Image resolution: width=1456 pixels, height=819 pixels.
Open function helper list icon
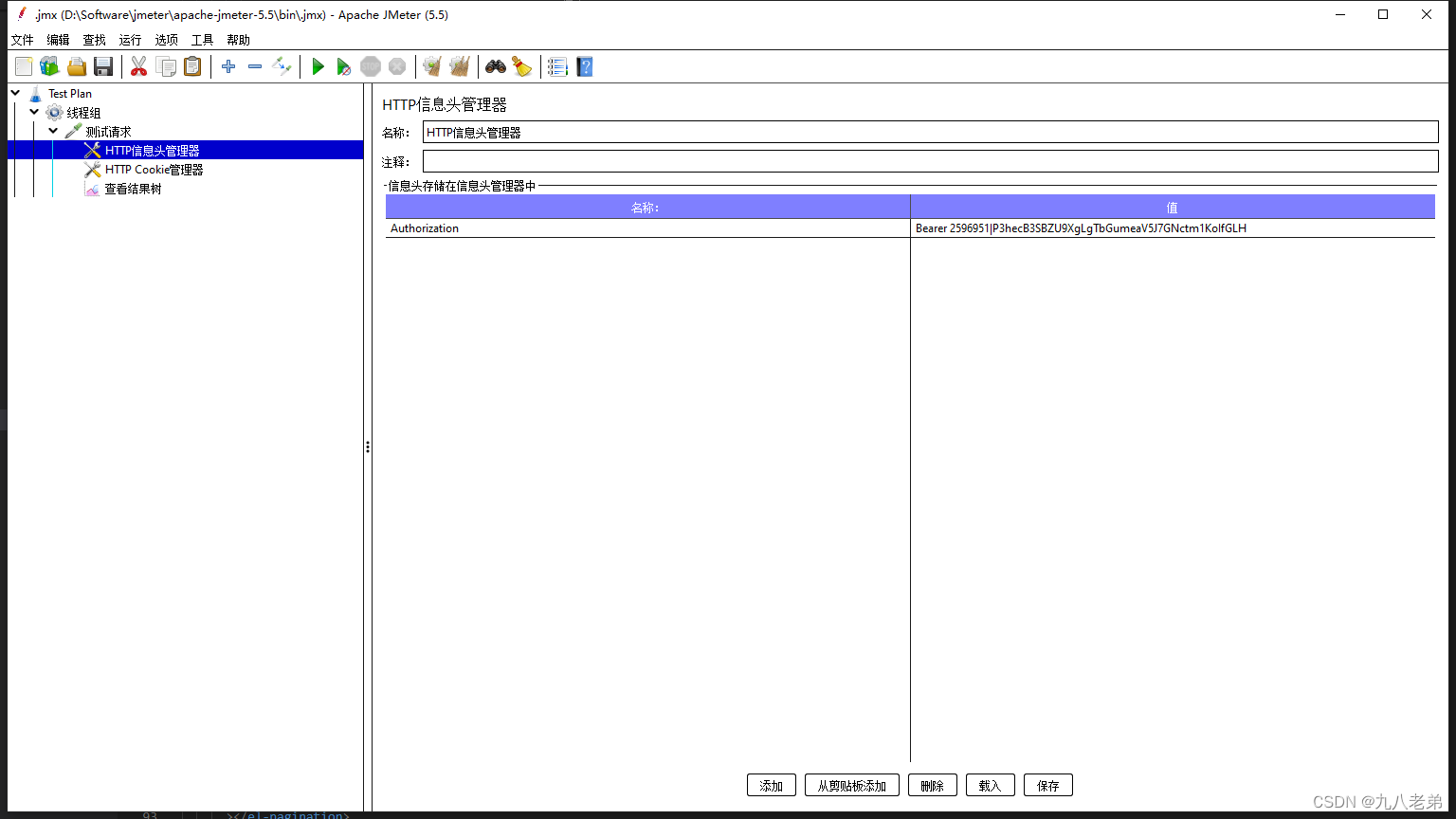(x=557, y=66)
